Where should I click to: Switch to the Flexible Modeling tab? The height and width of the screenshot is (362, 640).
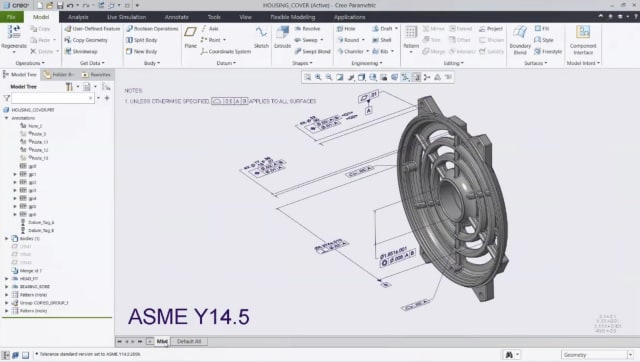pos(292,17)
